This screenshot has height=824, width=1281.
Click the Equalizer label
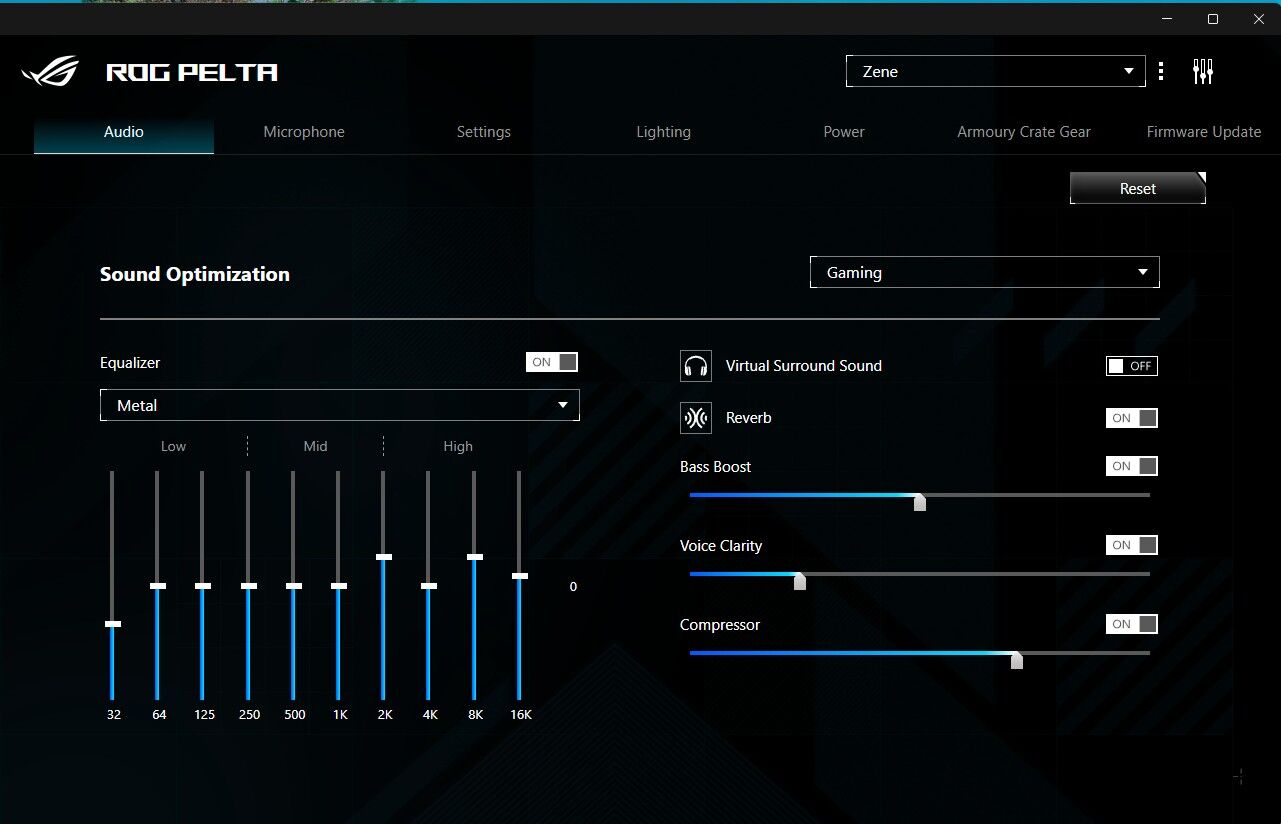[x=130, y=363]
